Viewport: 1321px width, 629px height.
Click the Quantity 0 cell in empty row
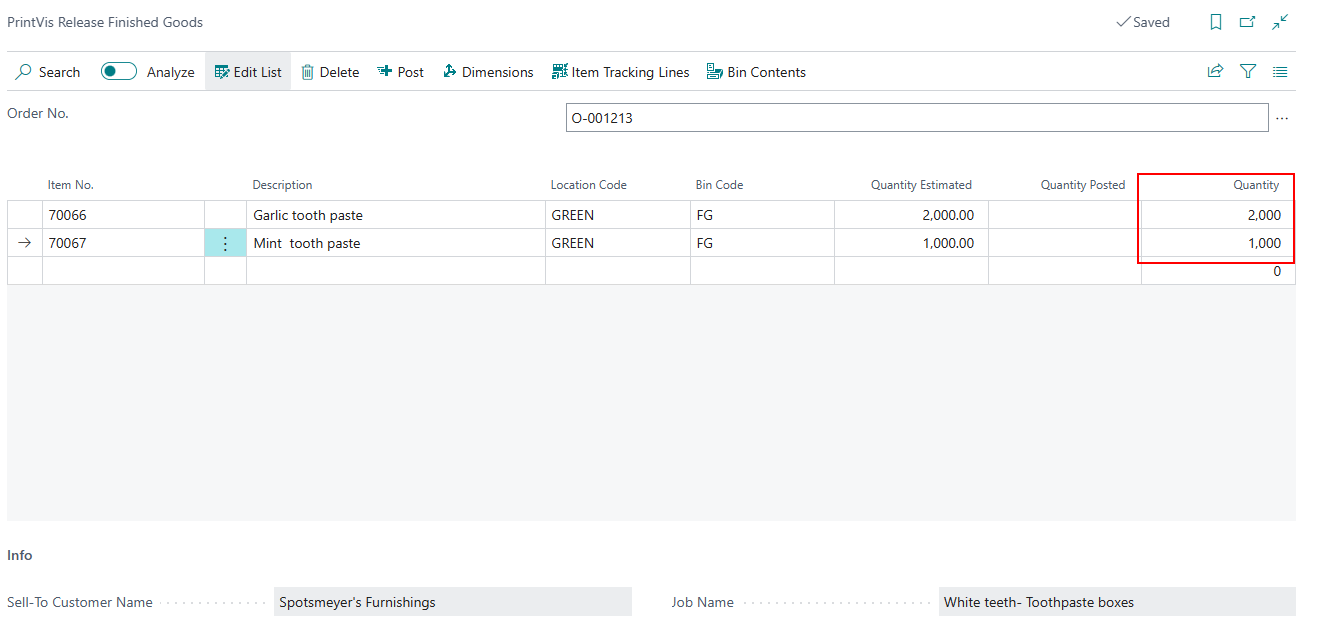pyautogui.click(x=1218, y=271)
